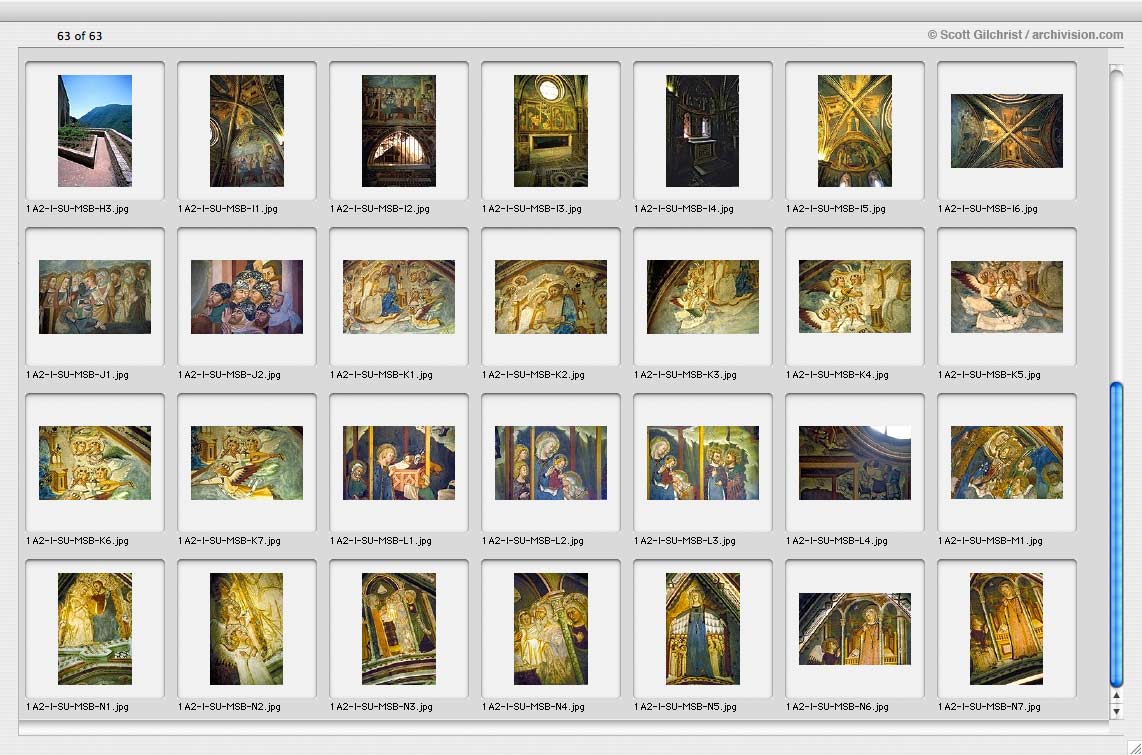Select thumbnail 1A2-I-SU-MSB-I4.jpg

tap(702, 130)
